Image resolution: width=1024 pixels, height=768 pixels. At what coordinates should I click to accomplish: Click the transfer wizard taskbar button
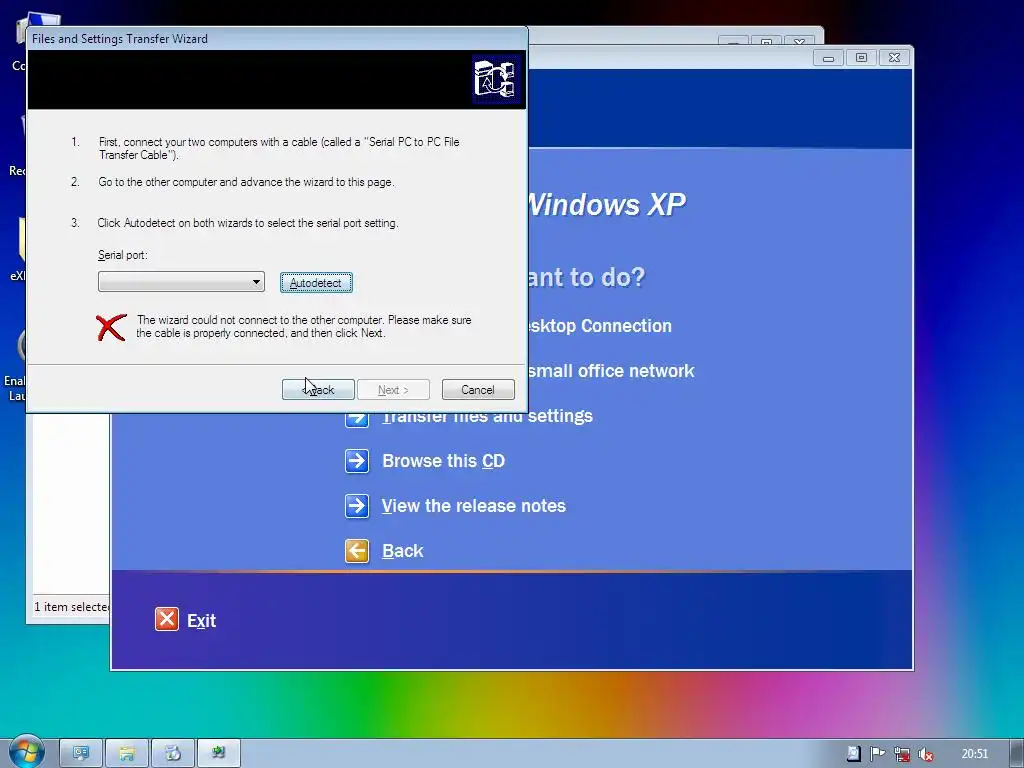coord(219,754)
